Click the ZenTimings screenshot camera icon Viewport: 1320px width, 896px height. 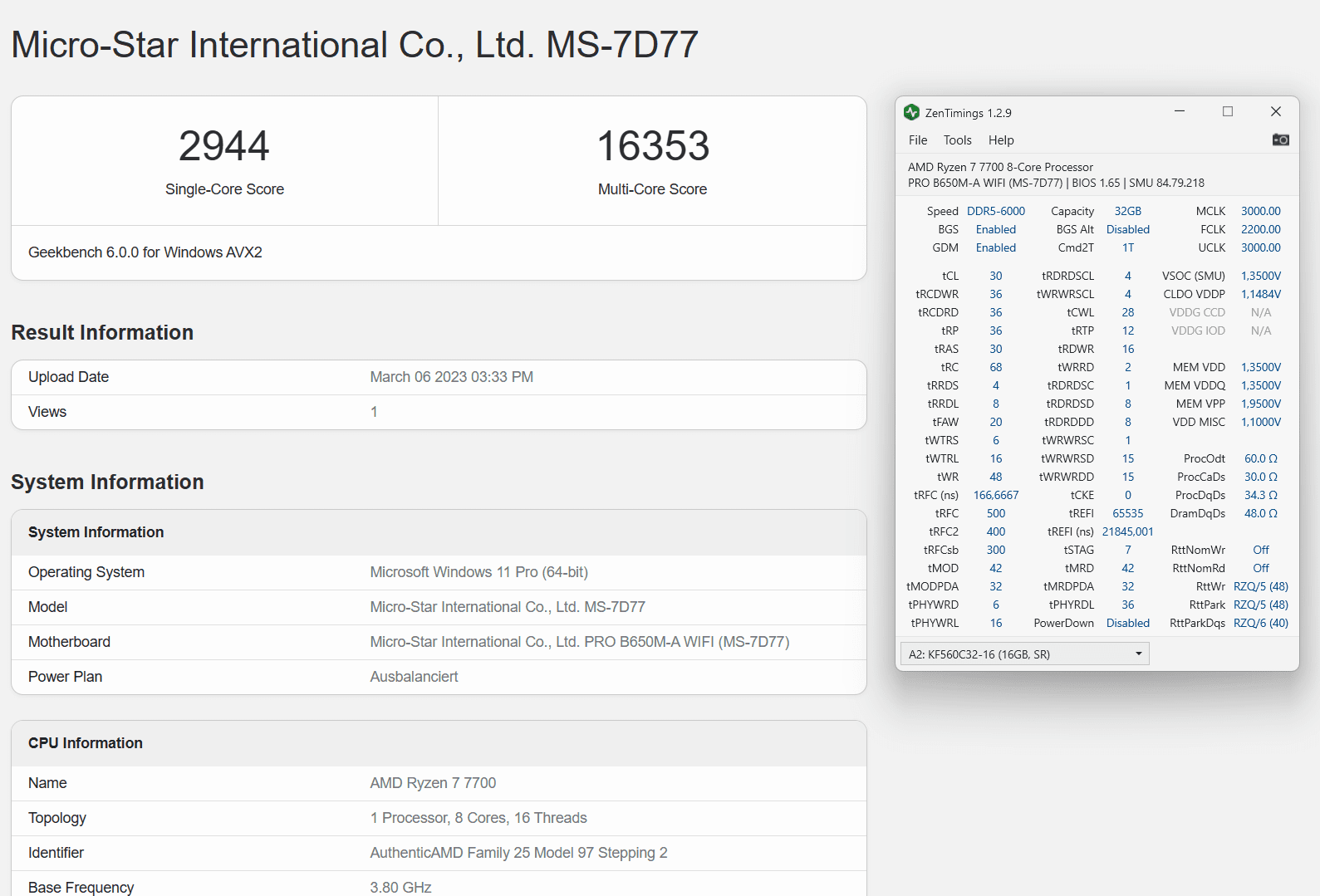(x=1280, y=140)
